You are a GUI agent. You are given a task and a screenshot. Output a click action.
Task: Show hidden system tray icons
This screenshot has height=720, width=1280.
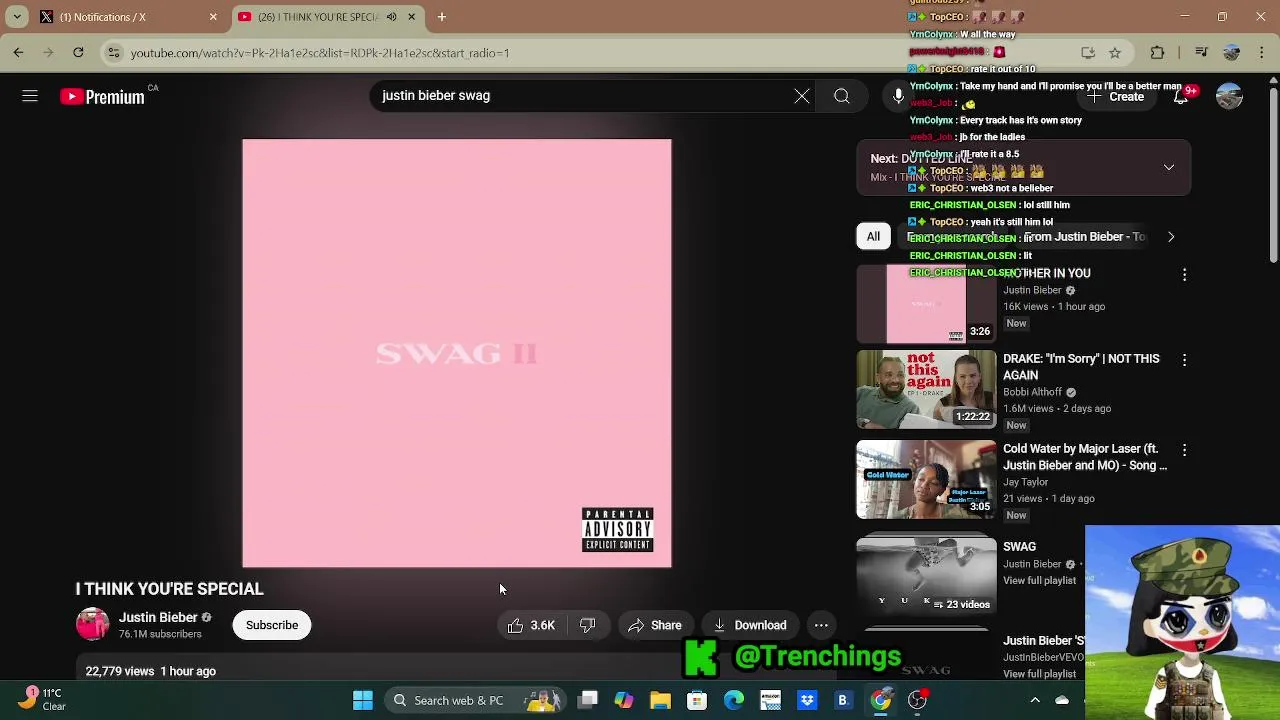[x=1035, y=700]
